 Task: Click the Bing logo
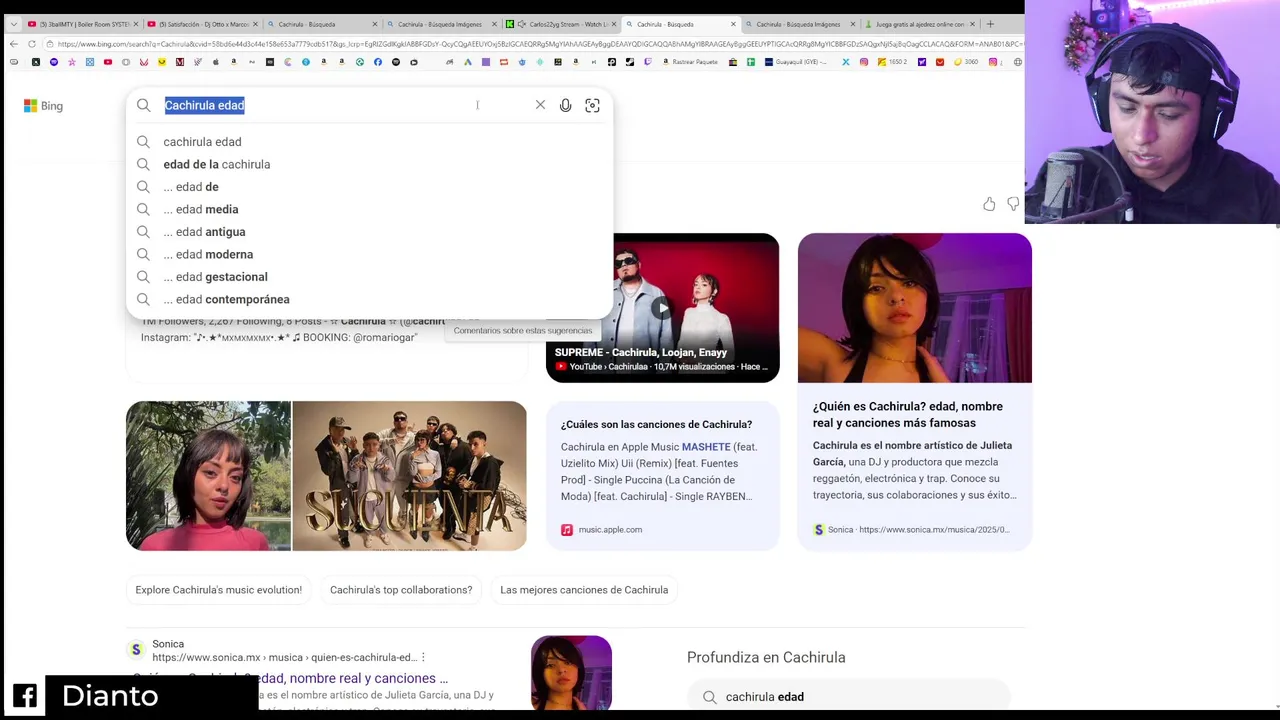tap(43, 106)
